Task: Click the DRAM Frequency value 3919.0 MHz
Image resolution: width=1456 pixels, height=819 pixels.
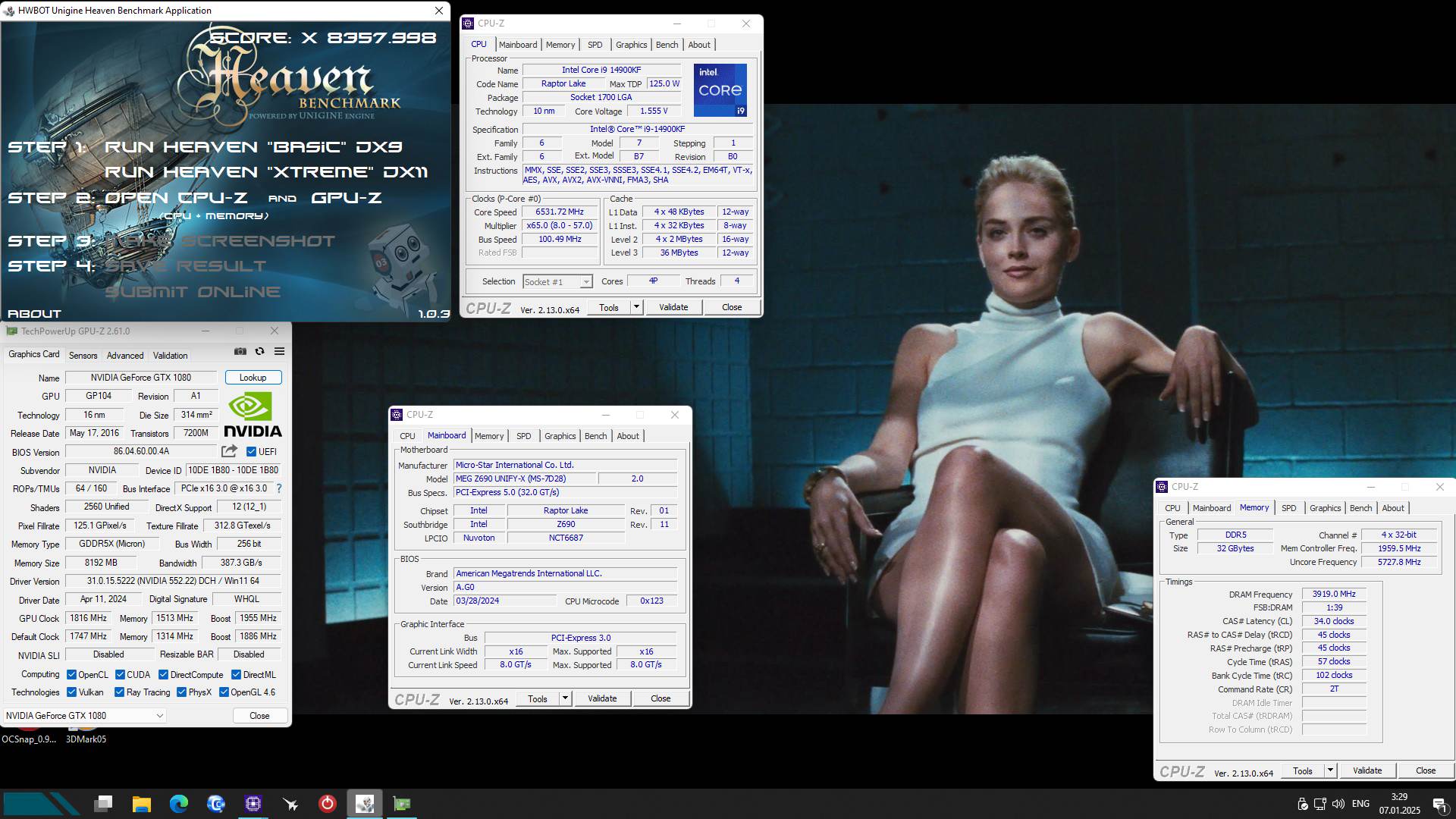Action: click(1334, 595)
